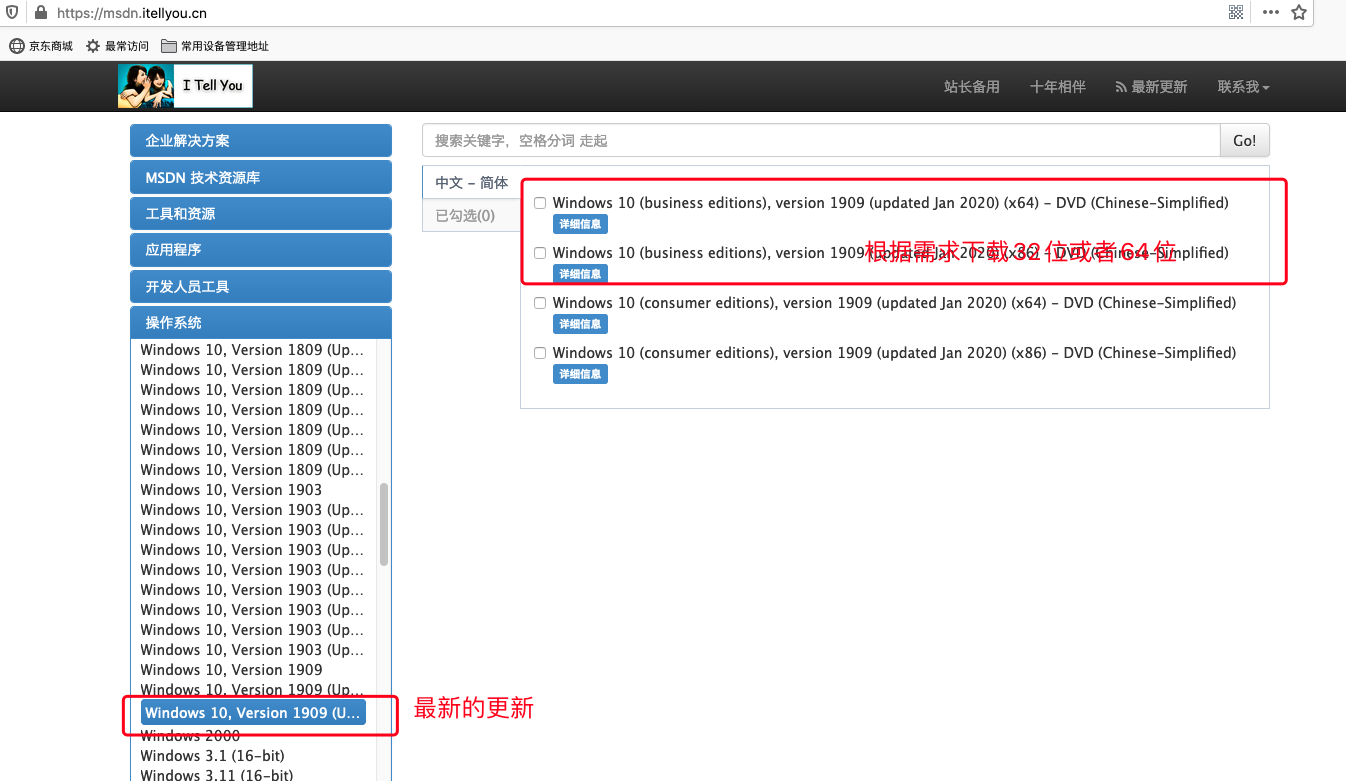Check business editions 1909 (x86) DVD checkbox

tap(540, 253)
